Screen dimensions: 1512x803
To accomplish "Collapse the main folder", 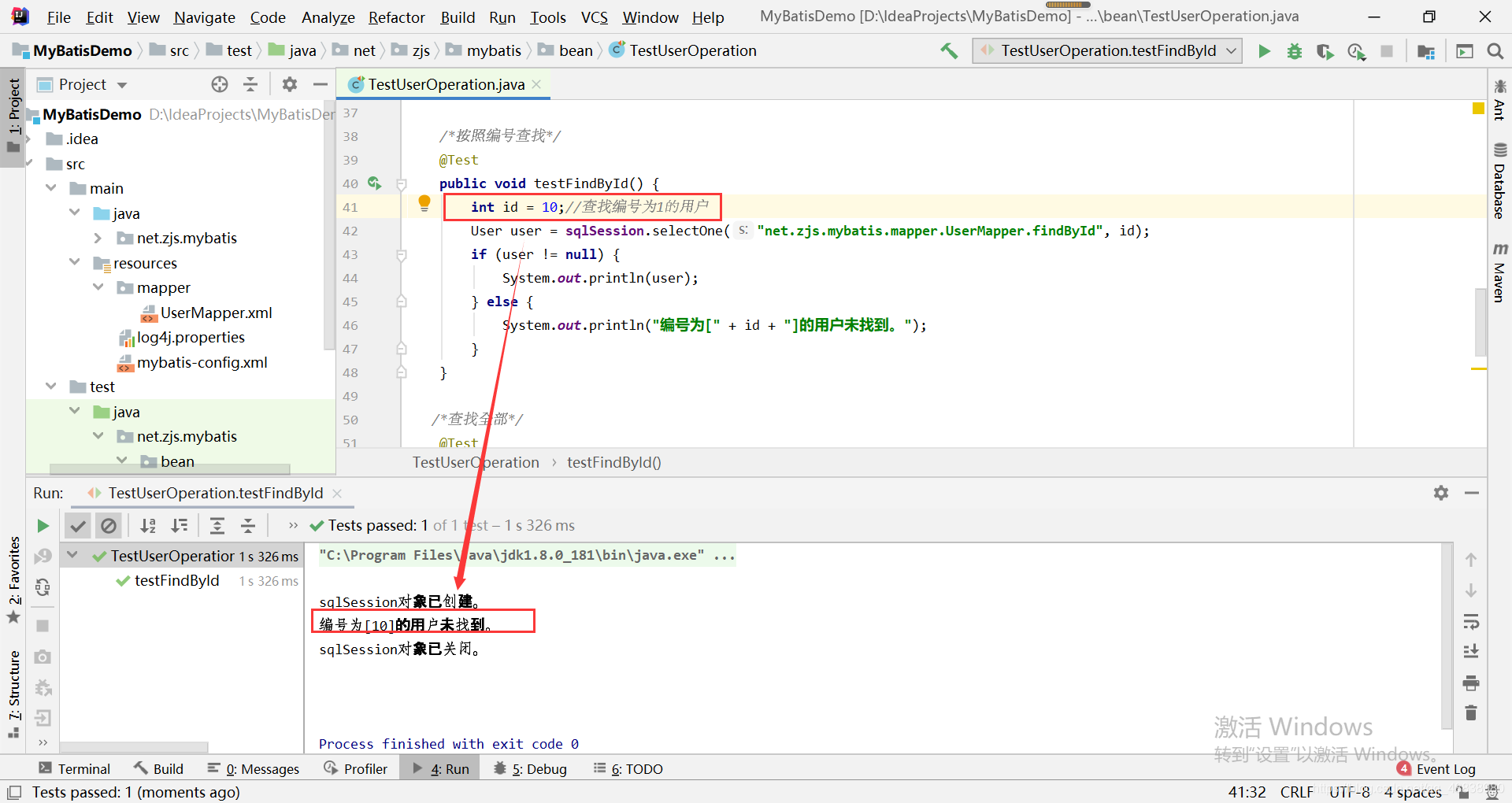I will [x=51, y=188].
